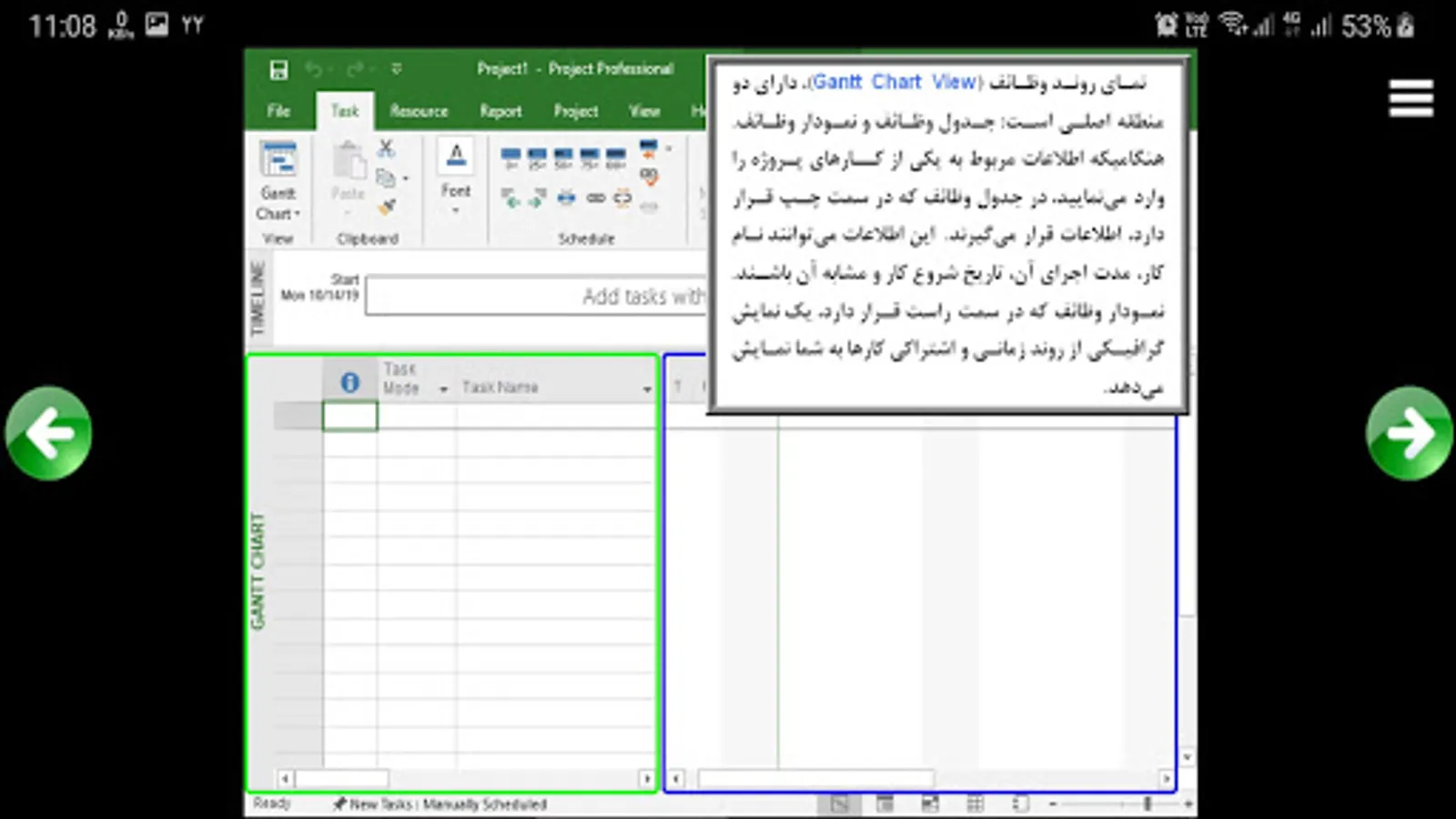This screenshot has height=819, width=1456.
Task: Click the zoom slider handle
Action: (1148, 804)
